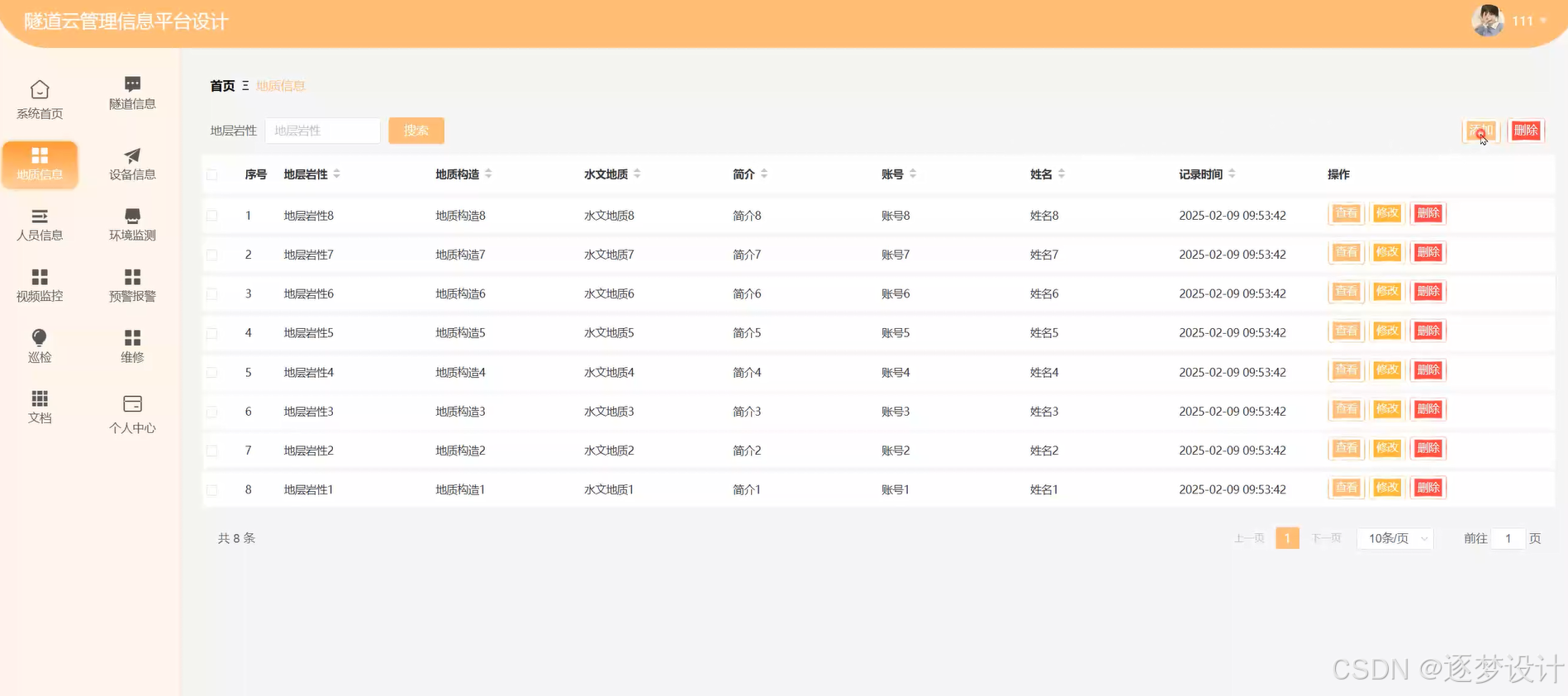
Task: Check the row for 地层岩性2
Action: click(x=212, y=450)
